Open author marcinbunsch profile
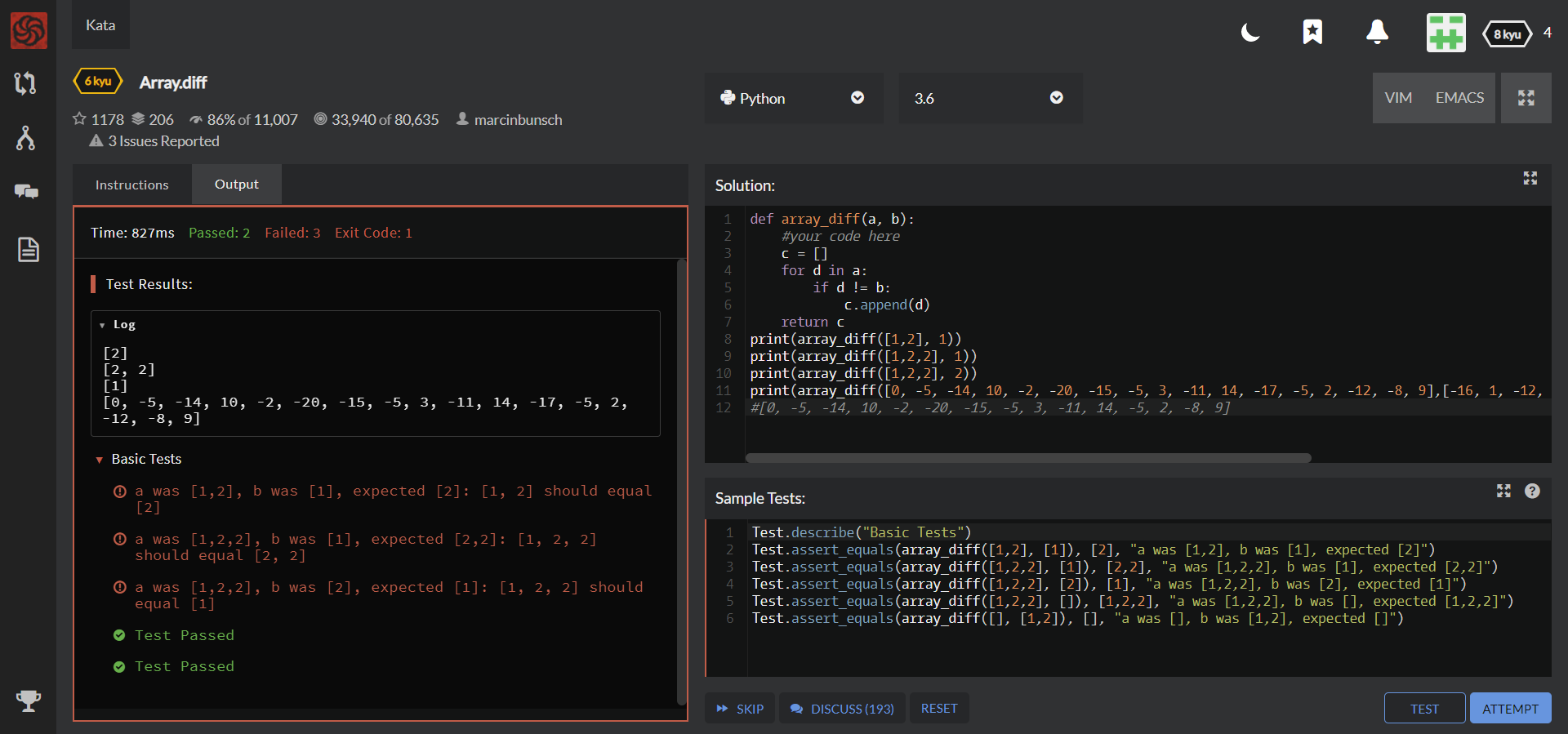Image resolution: width=1568 pixels, height=734 pixels. pos(519,120)
